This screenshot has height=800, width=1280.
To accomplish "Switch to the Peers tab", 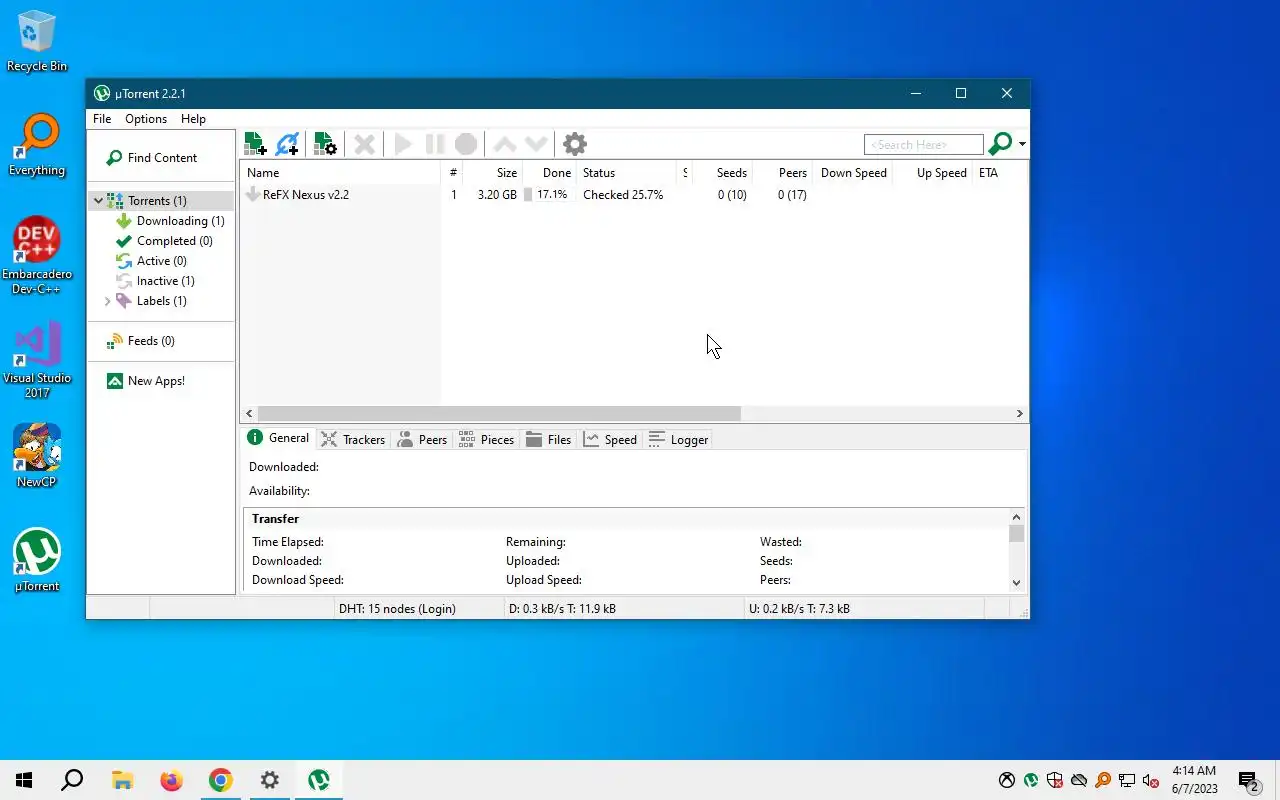I will tap(422, 439).
